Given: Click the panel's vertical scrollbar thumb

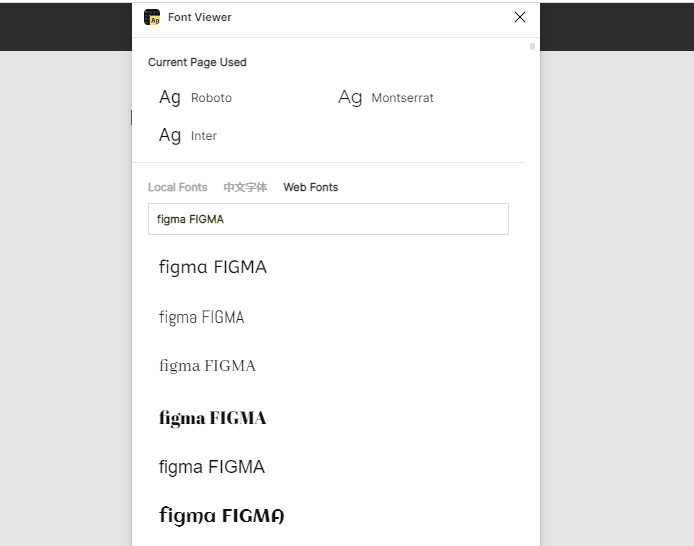Looking at the screenshot, I should 532,46.
